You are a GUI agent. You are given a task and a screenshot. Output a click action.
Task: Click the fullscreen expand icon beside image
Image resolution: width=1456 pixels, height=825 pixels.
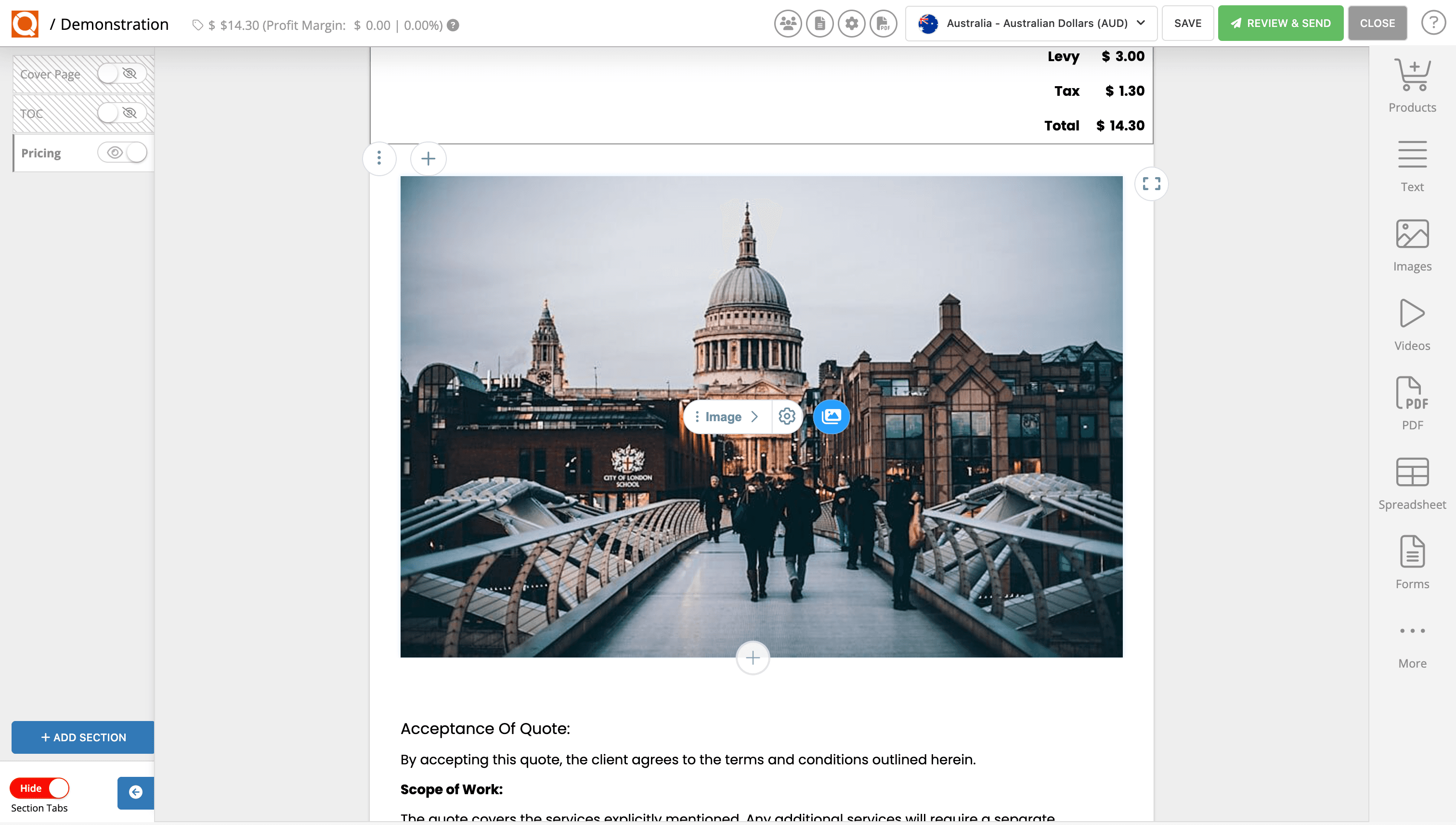pyautogui.click(x=1151, y=183)
